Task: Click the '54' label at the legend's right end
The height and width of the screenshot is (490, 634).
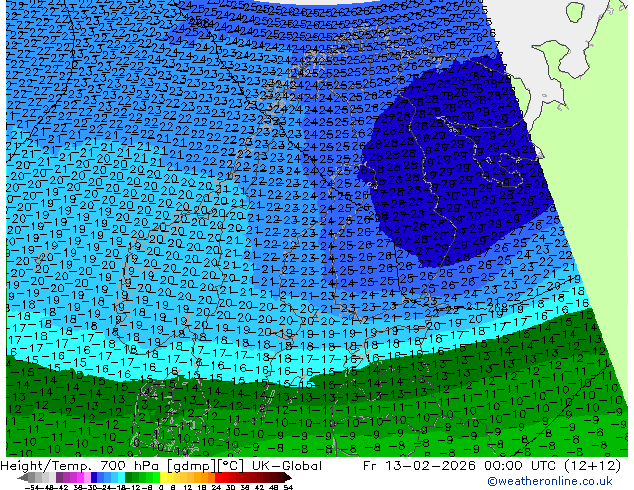Action: click(x=287, y=487)
